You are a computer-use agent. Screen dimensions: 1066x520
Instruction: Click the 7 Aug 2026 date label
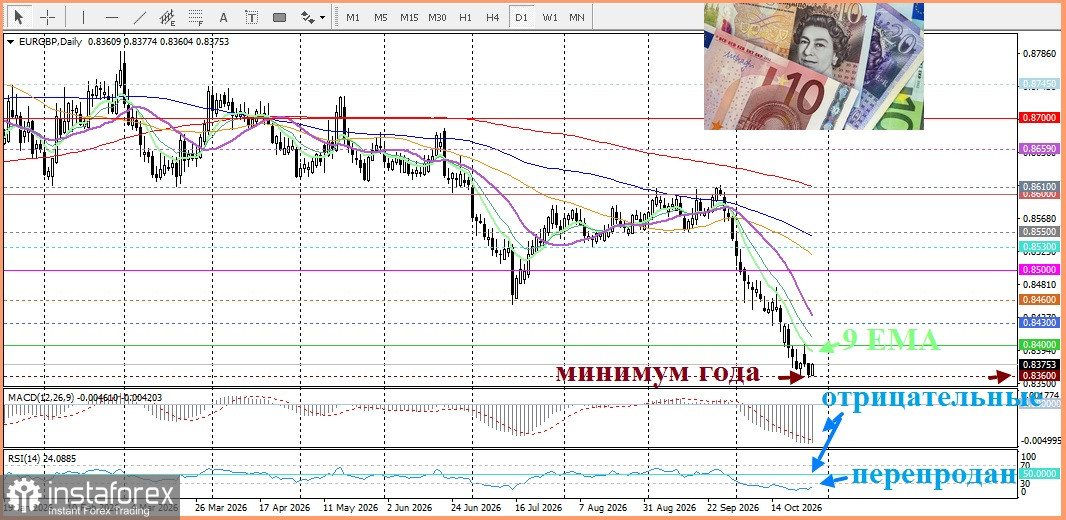602,508
